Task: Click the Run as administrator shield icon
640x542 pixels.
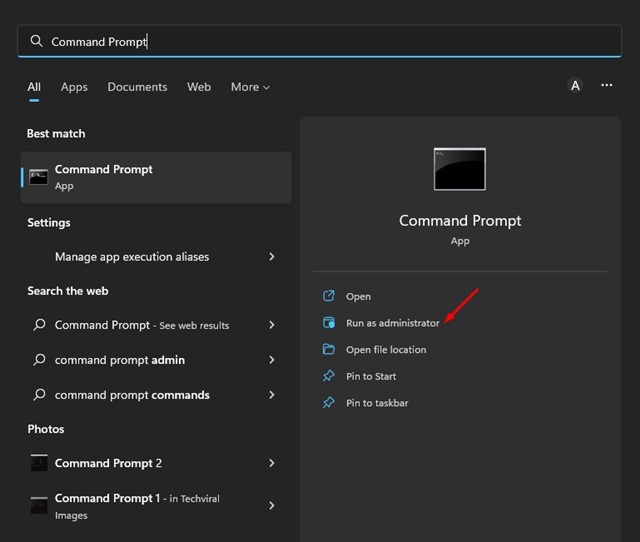Action: click(x=328, y=323)
